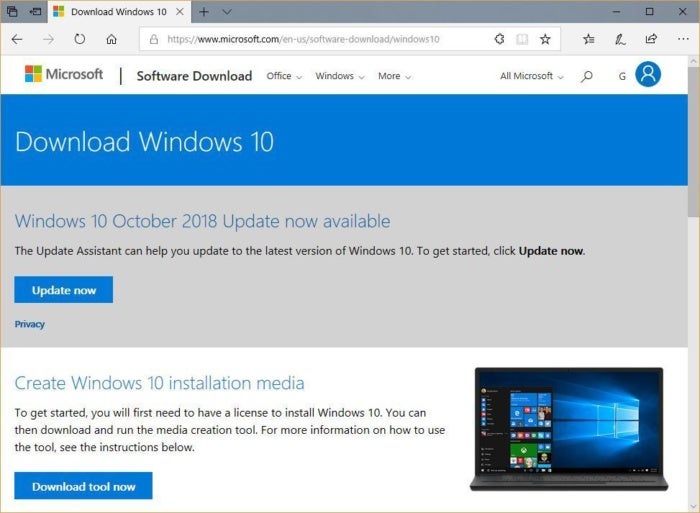Open the home page via house icon
The height and width of the screenshot is (513, 700).
click(111, 39)
